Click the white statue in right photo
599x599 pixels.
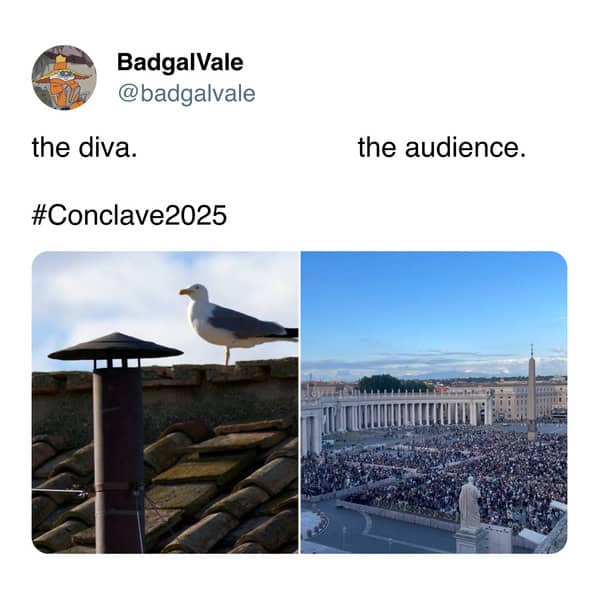click(x=469, y=504)
